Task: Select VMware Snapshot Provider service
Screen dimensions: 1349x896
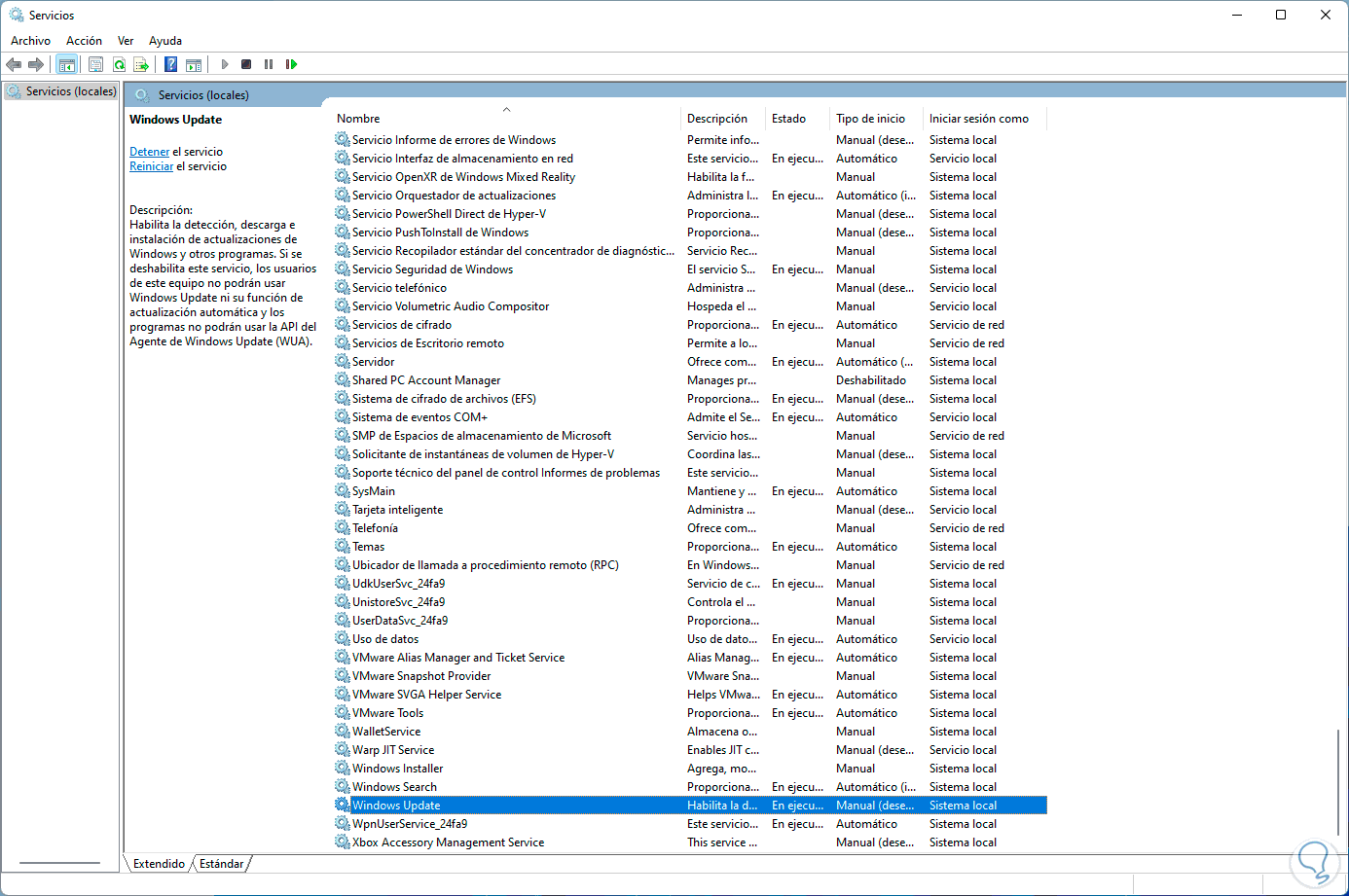Action: [x=690, y=676]
